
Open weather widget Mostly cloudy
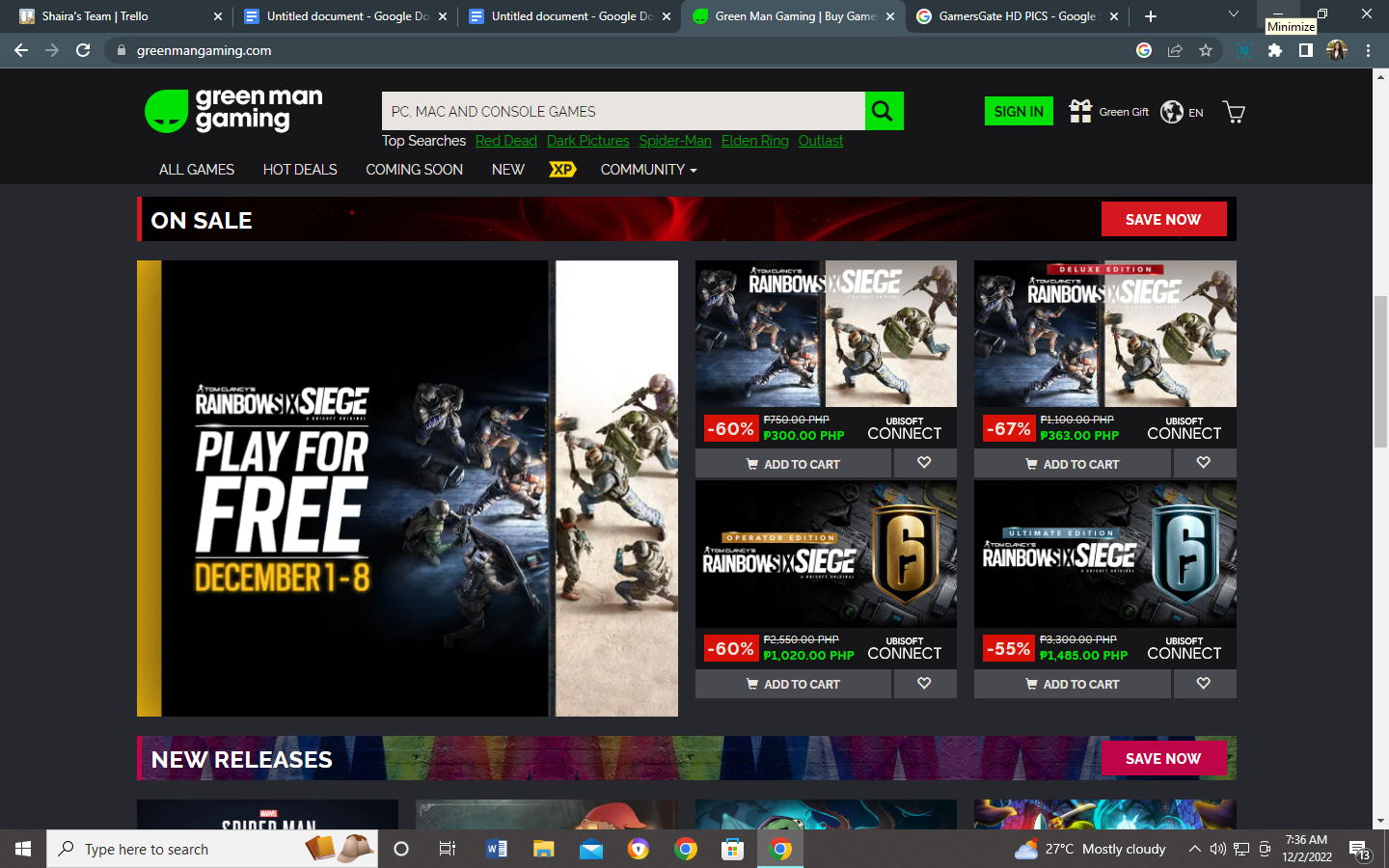click(1090, 849)
